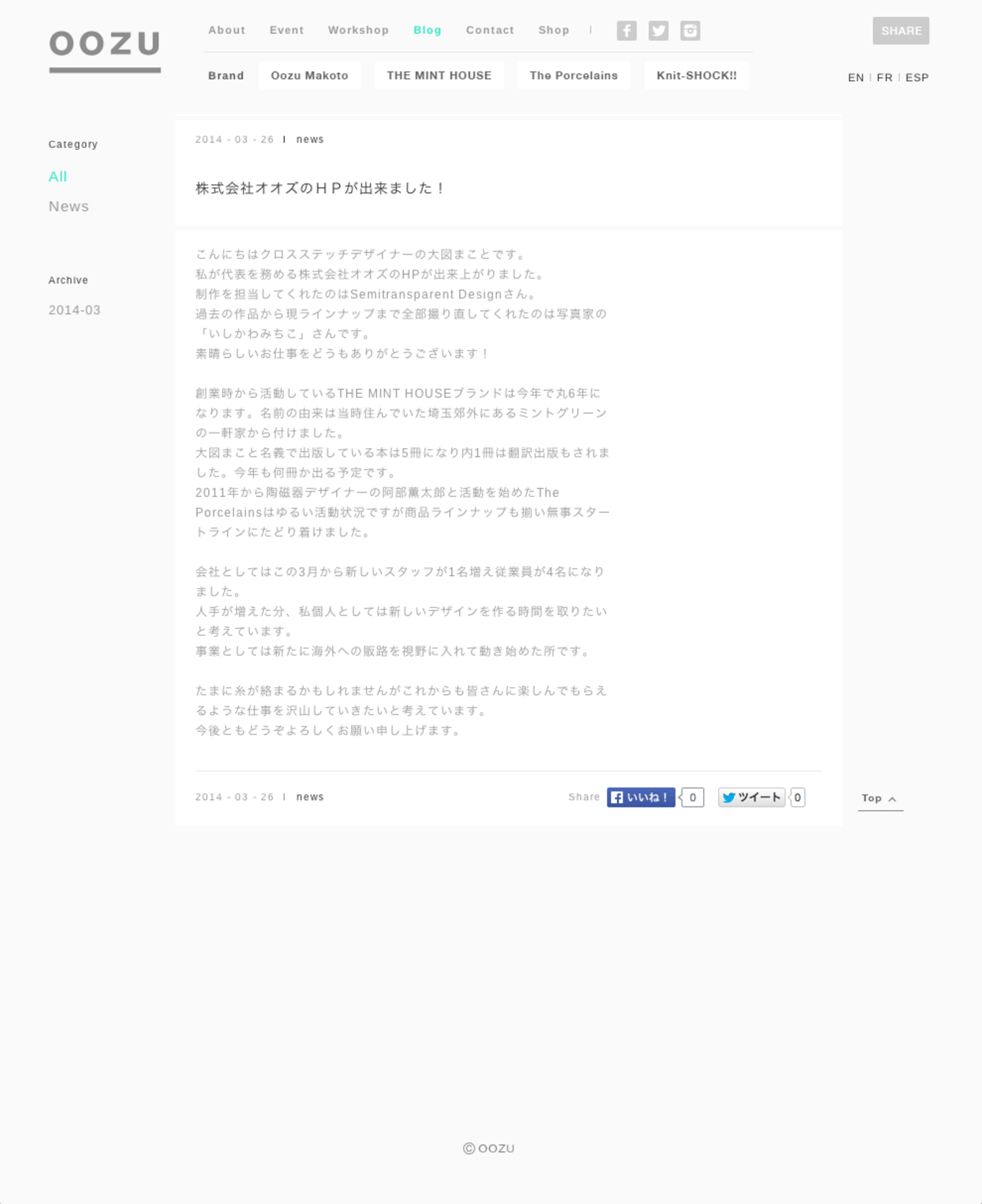Viewport: 982px width, 1204px height.
Task: Open the Blog menu item
Action: tap(428, 30)
